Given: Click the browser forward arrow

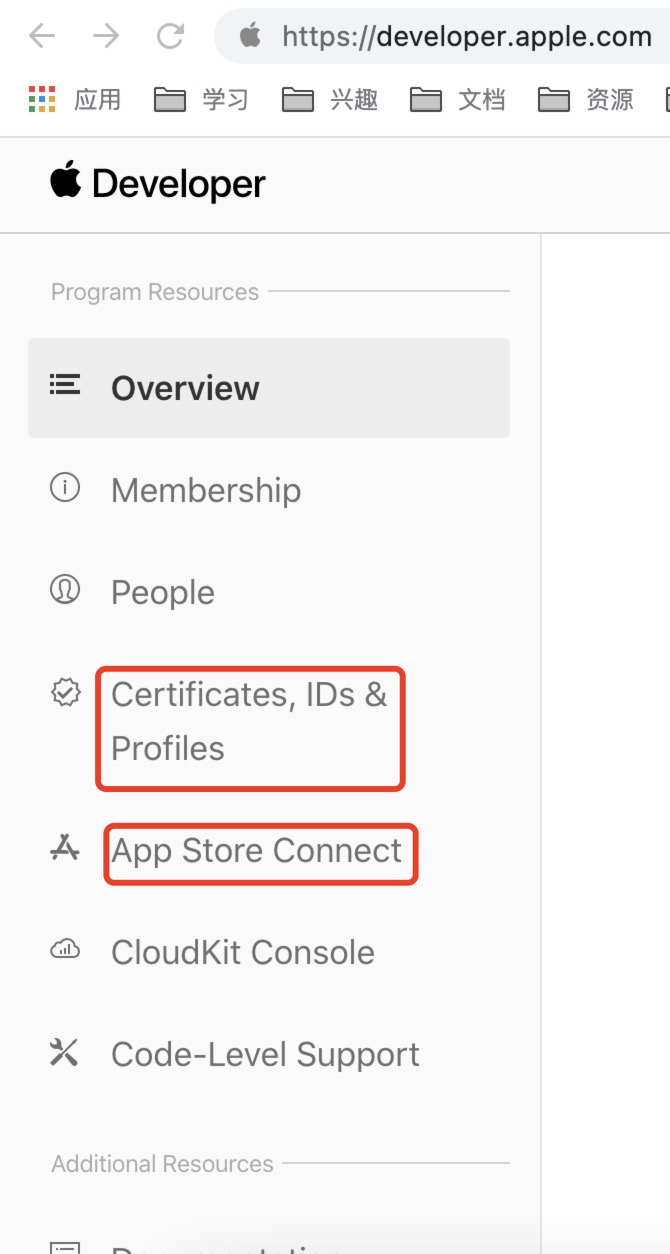Looking at the screenshot, I should click(x=106, y=37).
